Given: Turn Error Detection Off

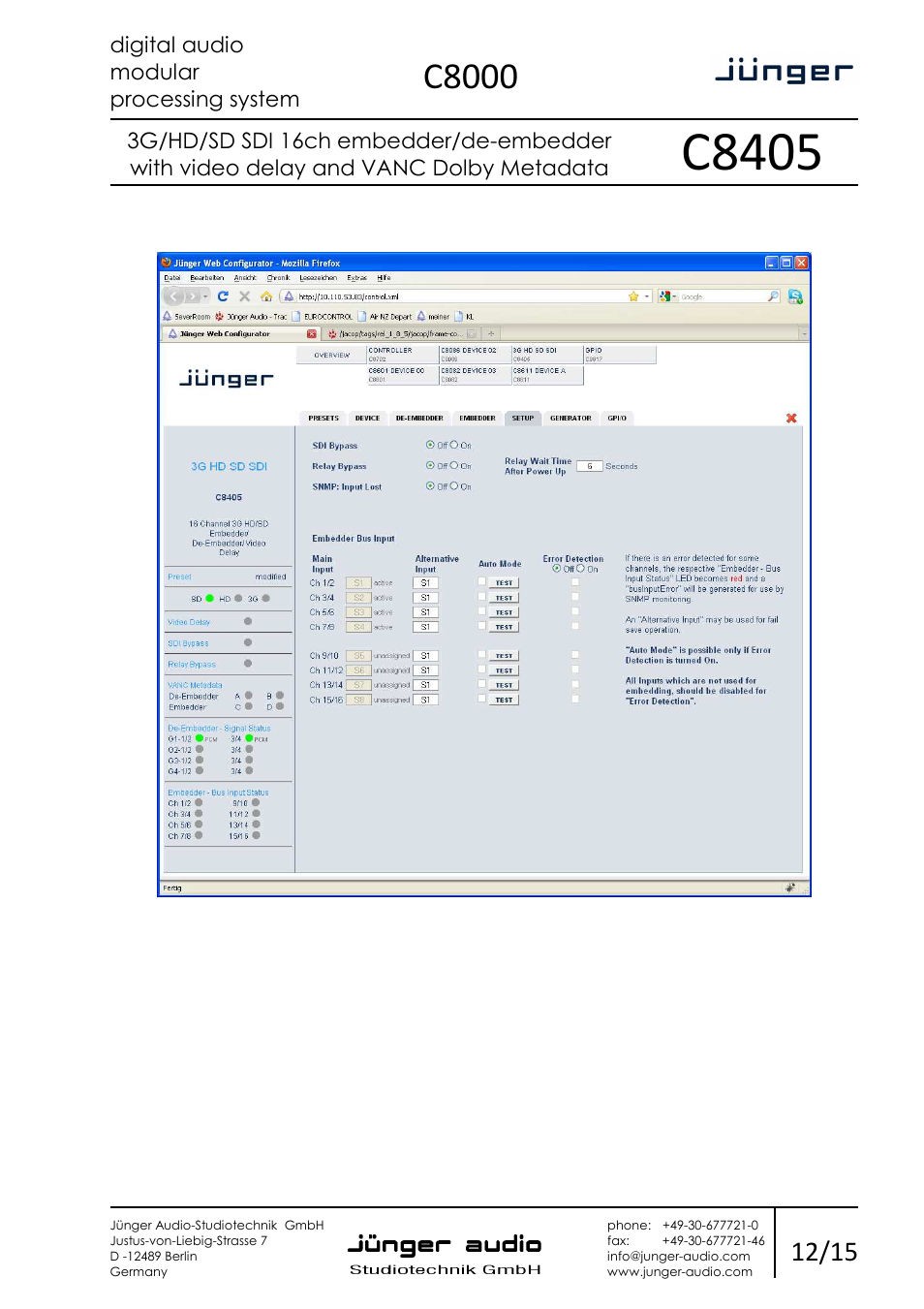Looking at the screenshot, I should tap(557, 569).
